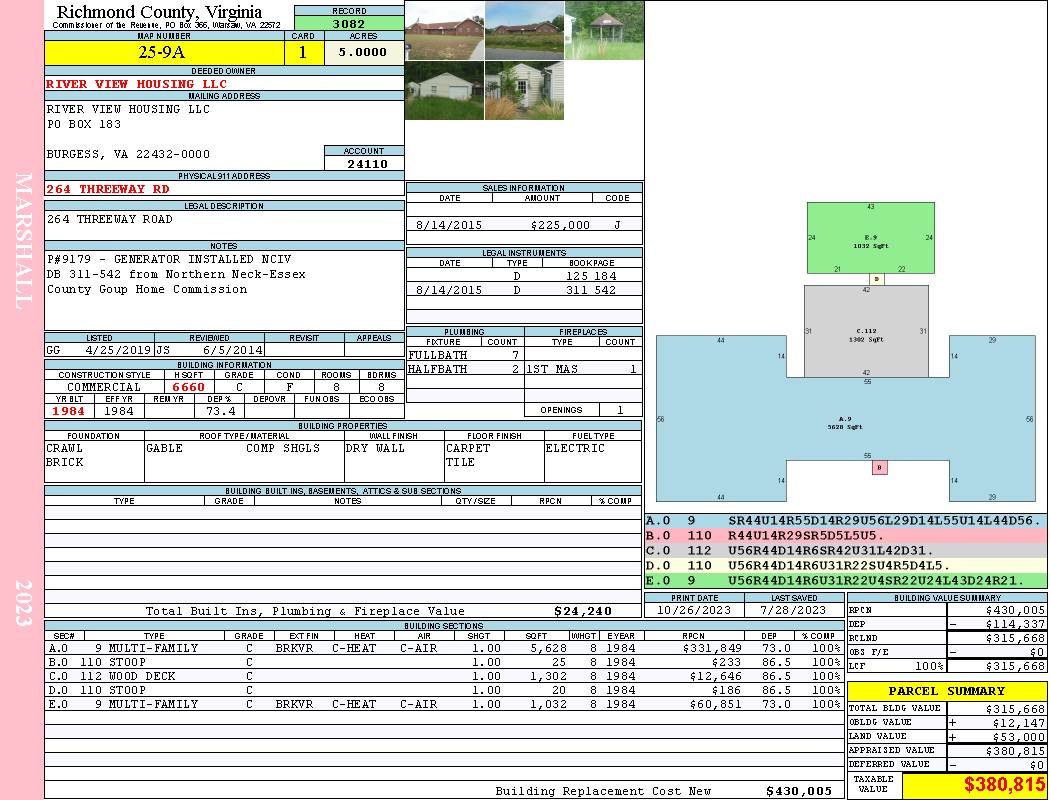Open the gazebo photo thumbnail
This screenshot has width=1050, height=800.
pos(603,30)
